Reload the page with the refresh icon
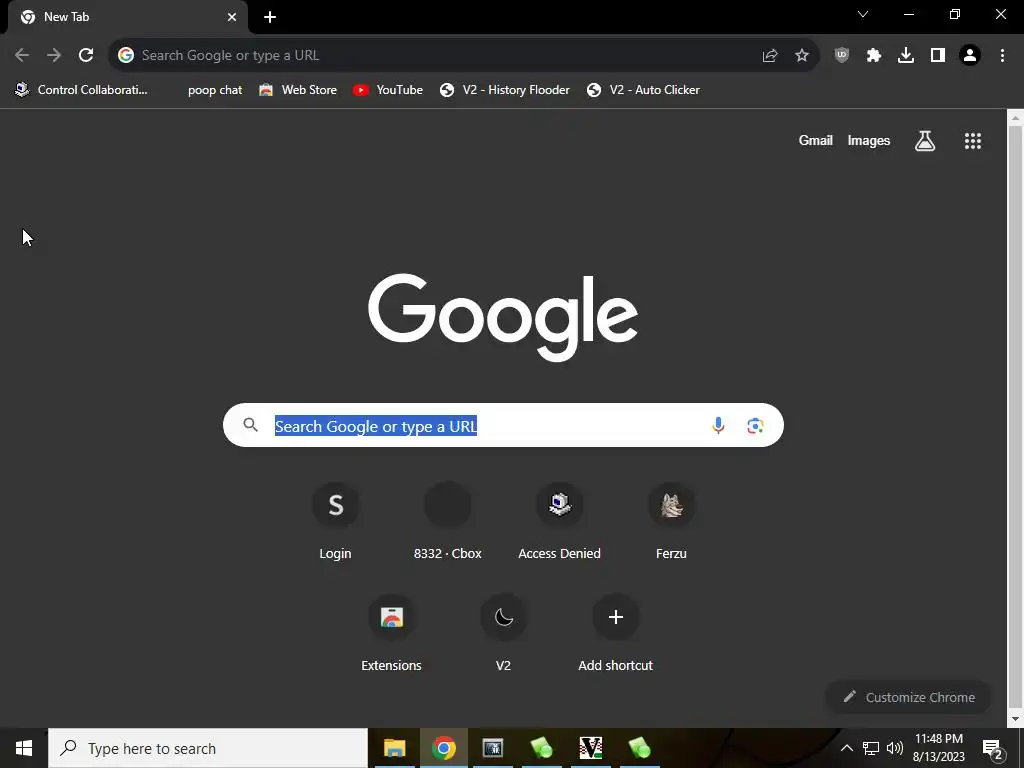This screenshot has width=1024, height=768. 86,56
